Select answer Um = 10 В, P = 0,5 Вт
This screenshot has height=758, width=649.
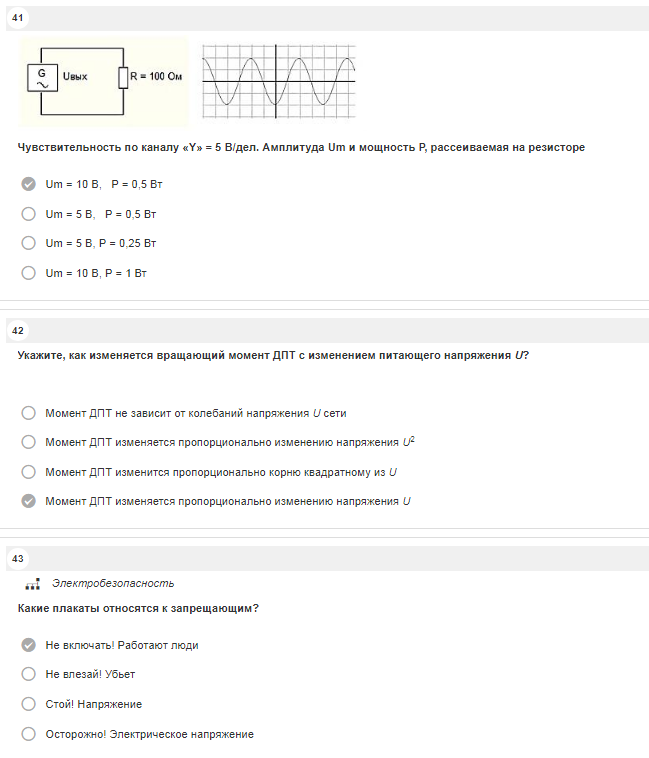(x=29, y=184)
